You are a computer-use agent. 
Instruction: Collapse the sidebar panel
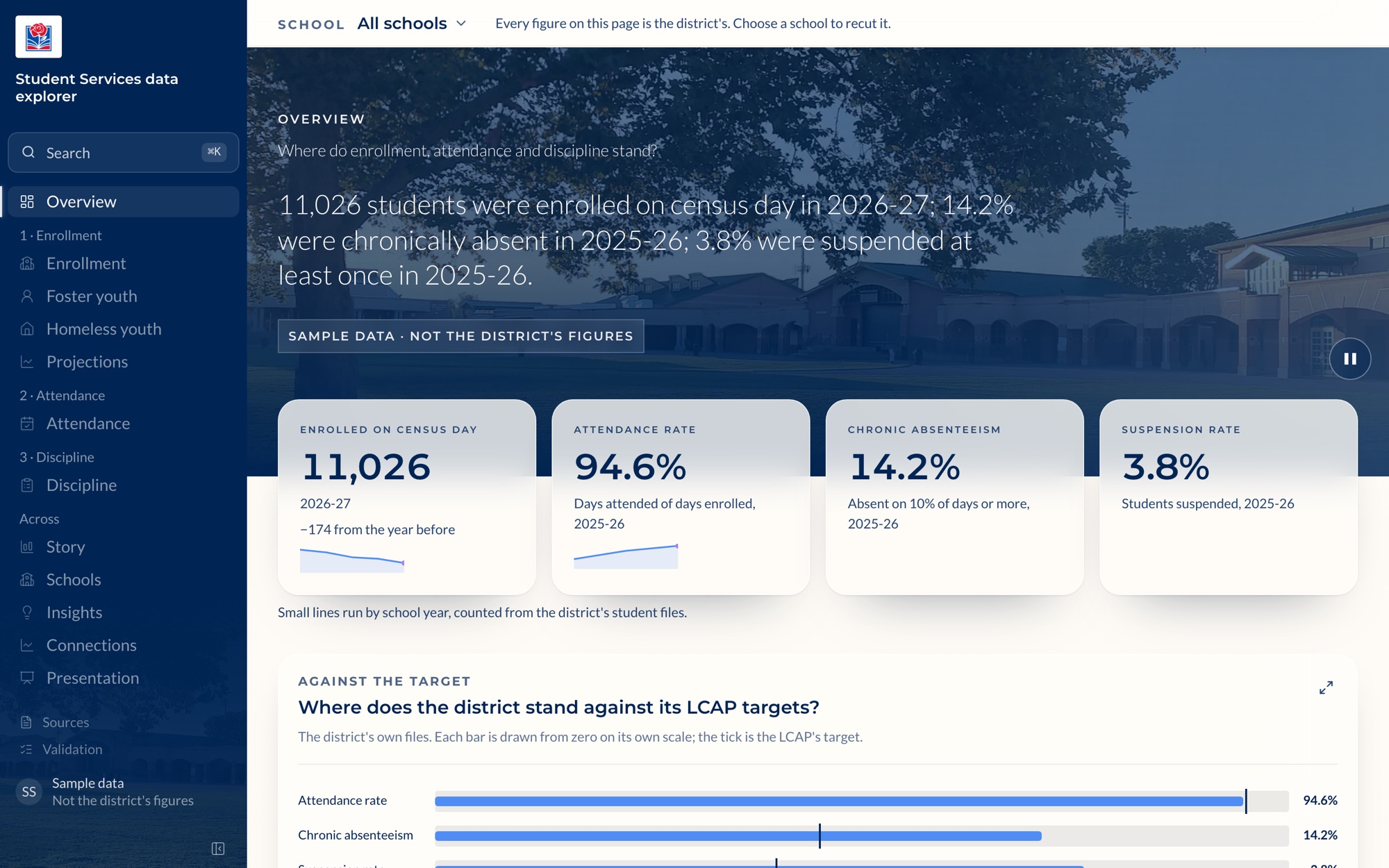(x=218, y=849)
